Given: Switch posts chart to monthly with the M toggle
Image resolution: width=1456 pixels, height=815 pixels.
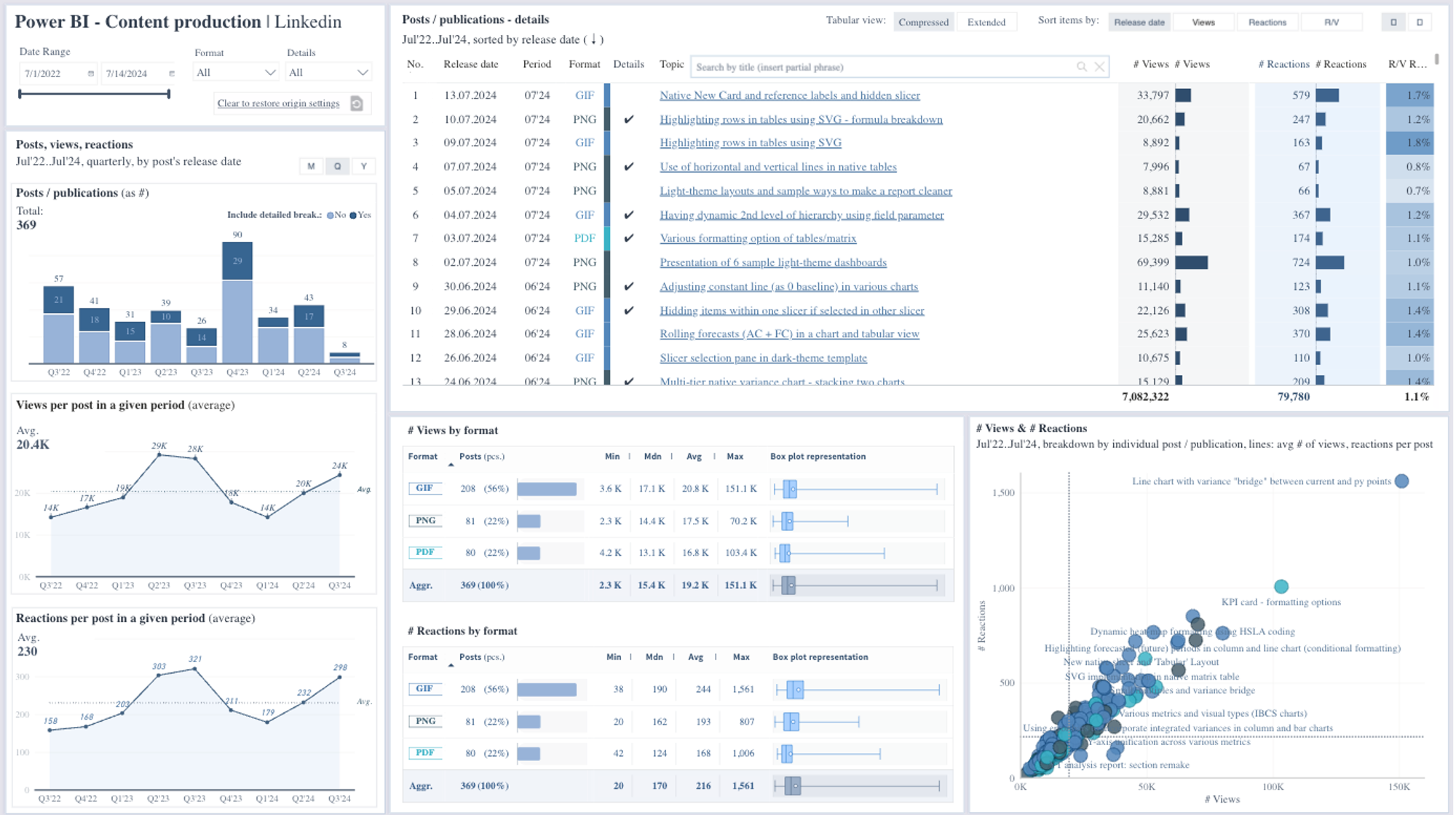Looking at the screenshot, I should [312, 166].
